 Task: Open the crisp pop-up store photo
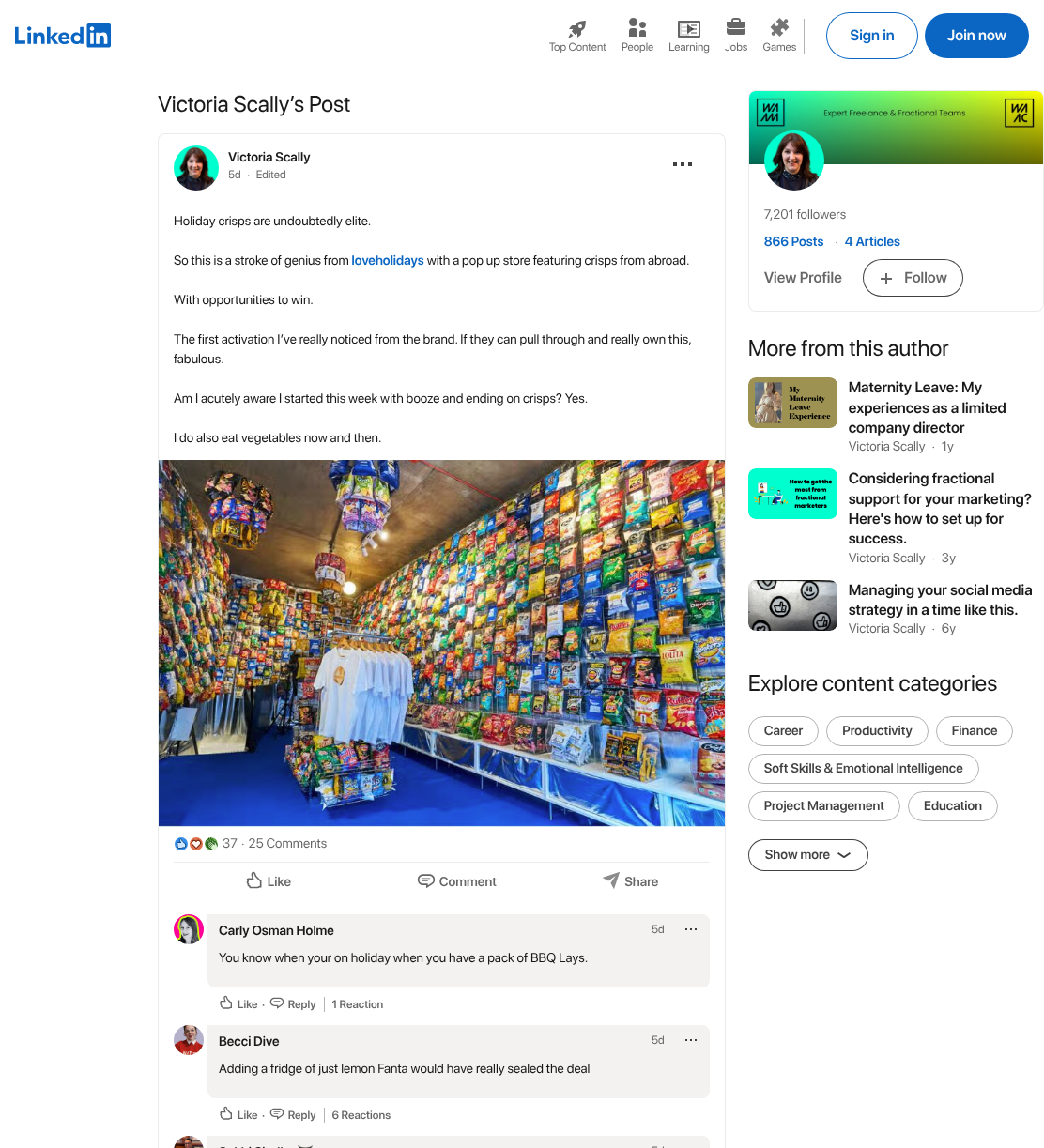(441, 643)
